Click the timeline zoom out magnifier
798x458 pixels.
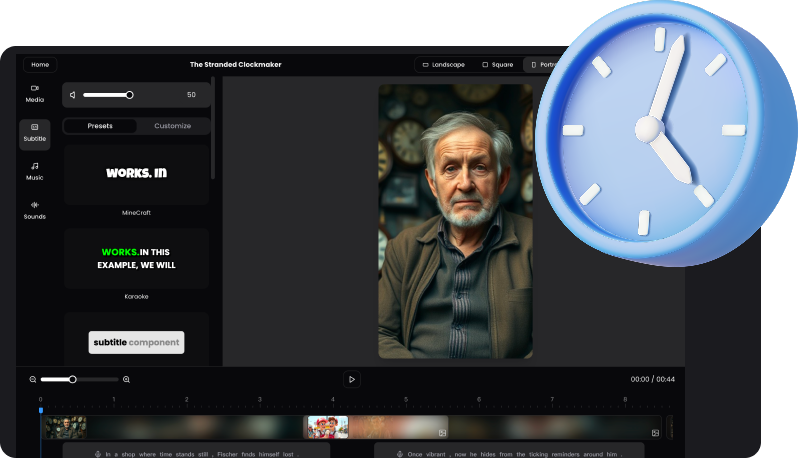pyautogui.click(x=33, y=380)
